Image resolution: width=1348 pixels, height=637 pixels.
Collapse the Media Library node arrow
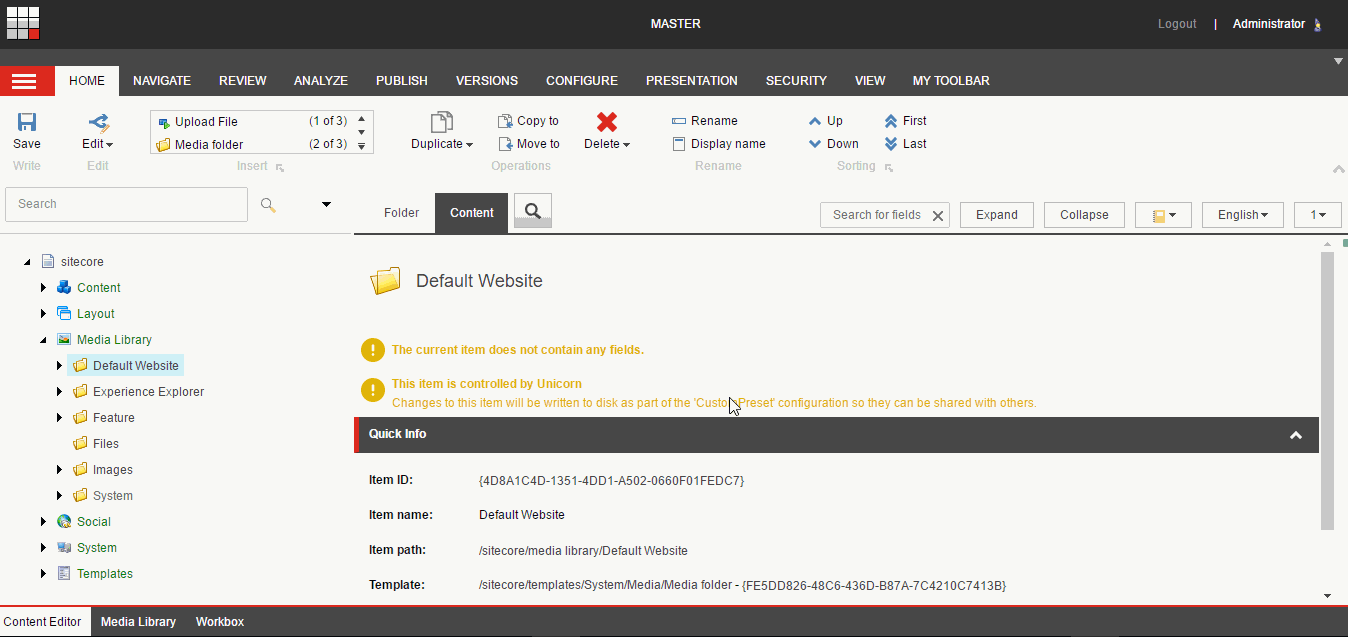(43, 340)
